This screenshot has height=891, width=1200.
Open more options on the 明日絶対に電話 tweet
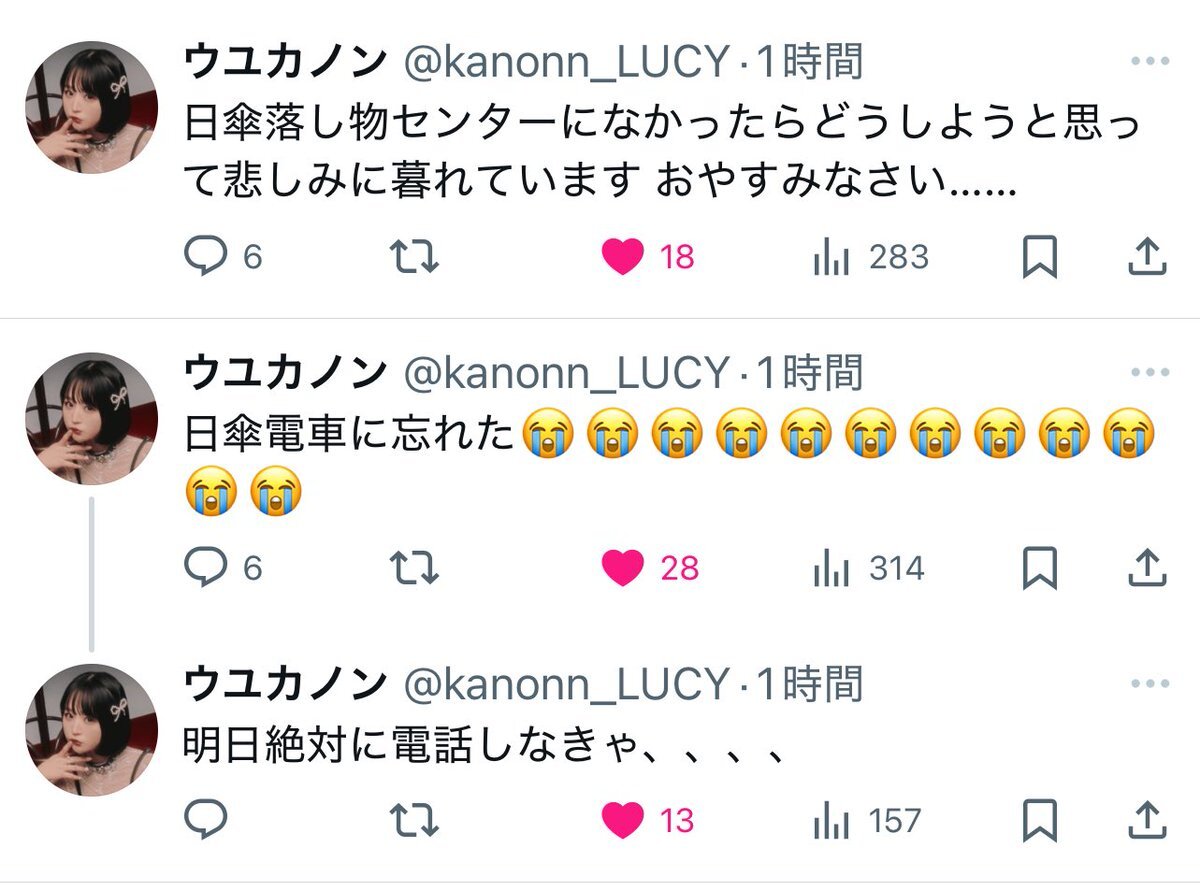pyautogui.click(x=1150, y=685)
